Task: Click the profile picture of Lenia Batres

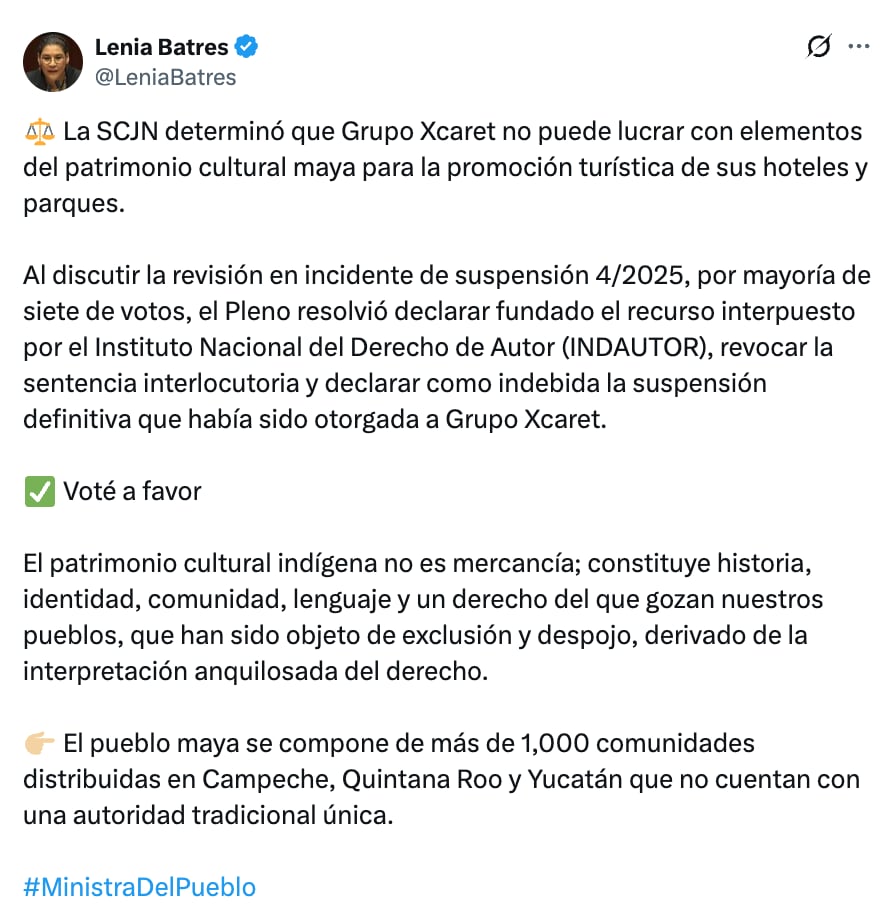Action: click(x=53, y=61)
